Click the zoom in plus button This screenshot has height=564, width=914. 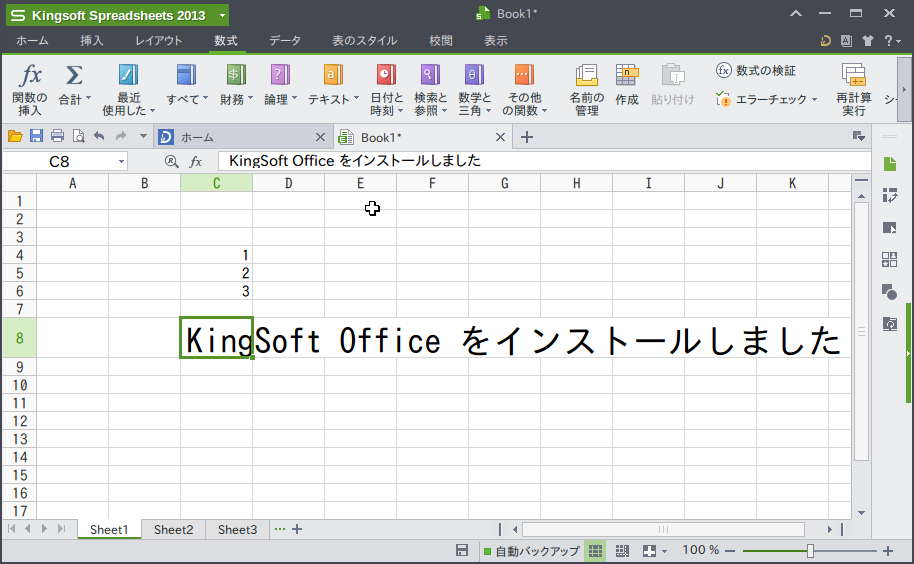[x=888, y=551]
